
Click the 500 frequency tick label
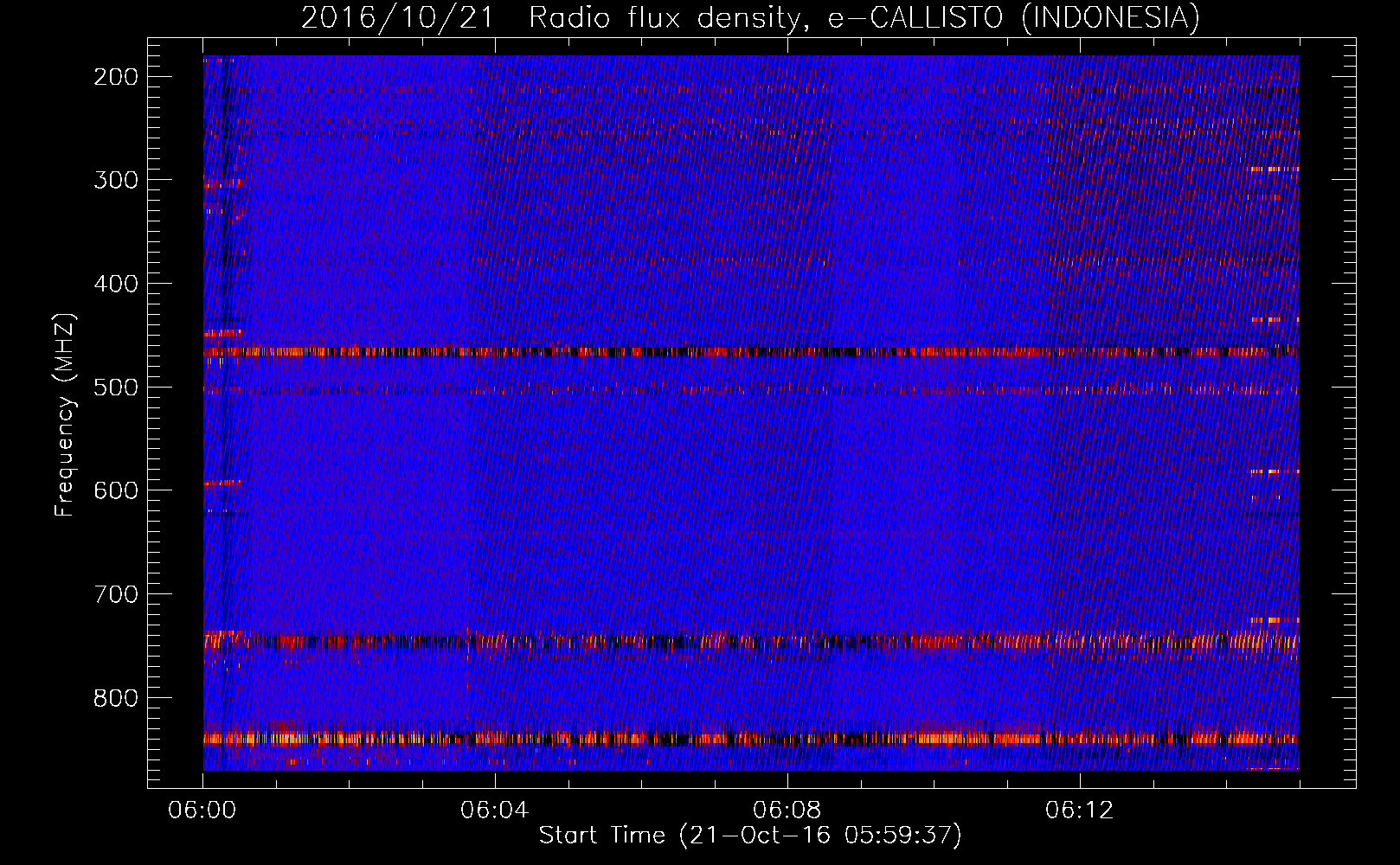(115, 387)
